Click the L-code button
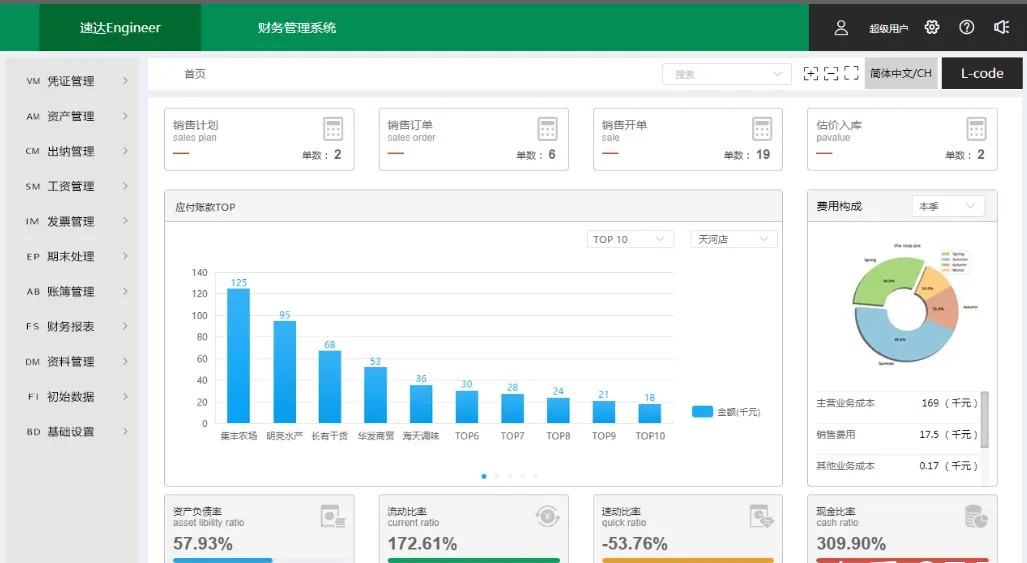Viewport: 1027px width, 563px height. coord(981,74)
